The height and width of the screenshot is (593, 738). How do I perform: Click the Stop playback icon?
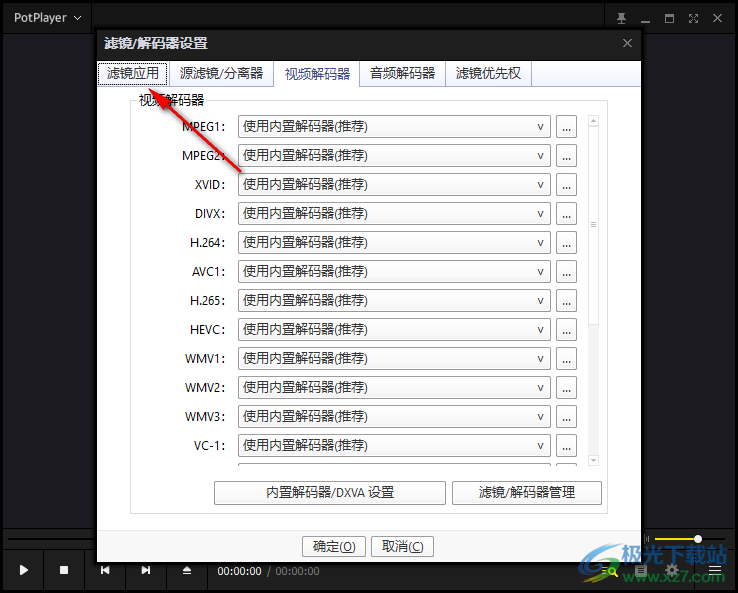coord(64,570)
